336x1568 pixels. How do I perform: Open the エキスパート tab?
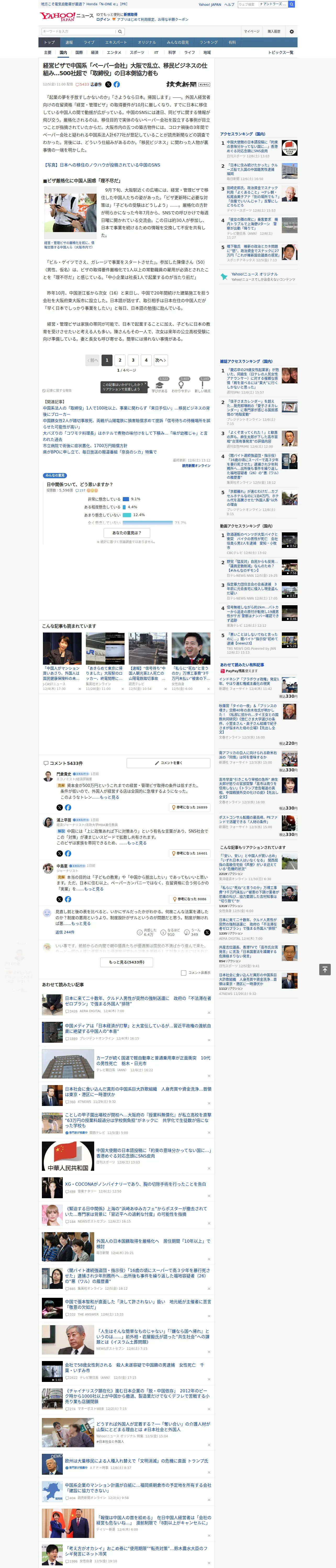click(x=116, y=43)
